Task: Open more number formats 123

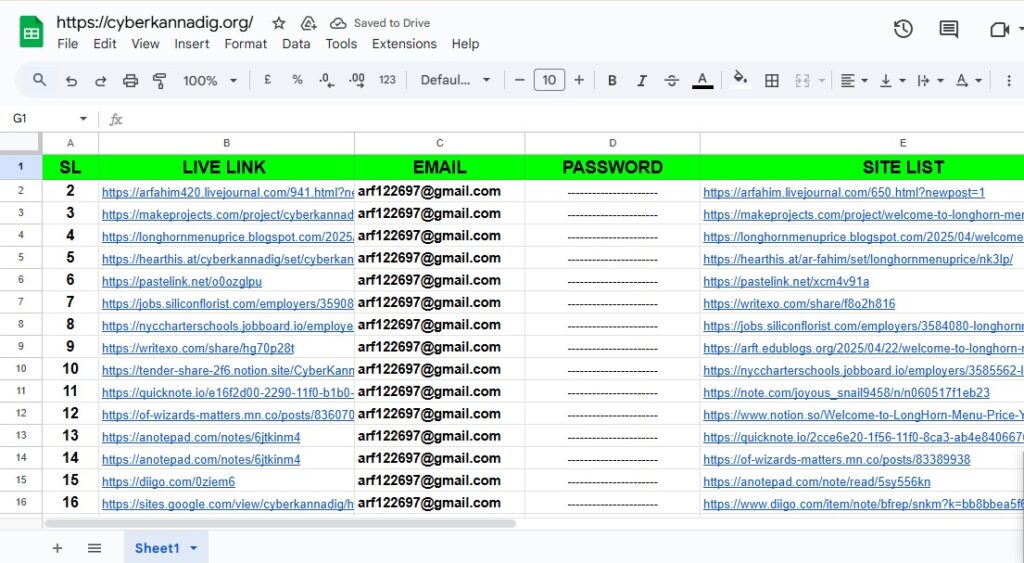Action: point(387,80)
